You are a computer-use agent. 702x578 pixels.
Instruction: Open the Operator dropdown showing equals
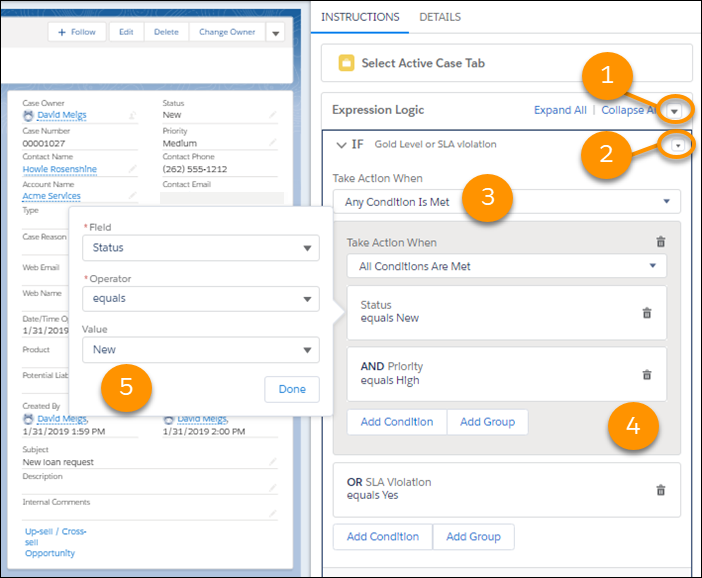200,298
